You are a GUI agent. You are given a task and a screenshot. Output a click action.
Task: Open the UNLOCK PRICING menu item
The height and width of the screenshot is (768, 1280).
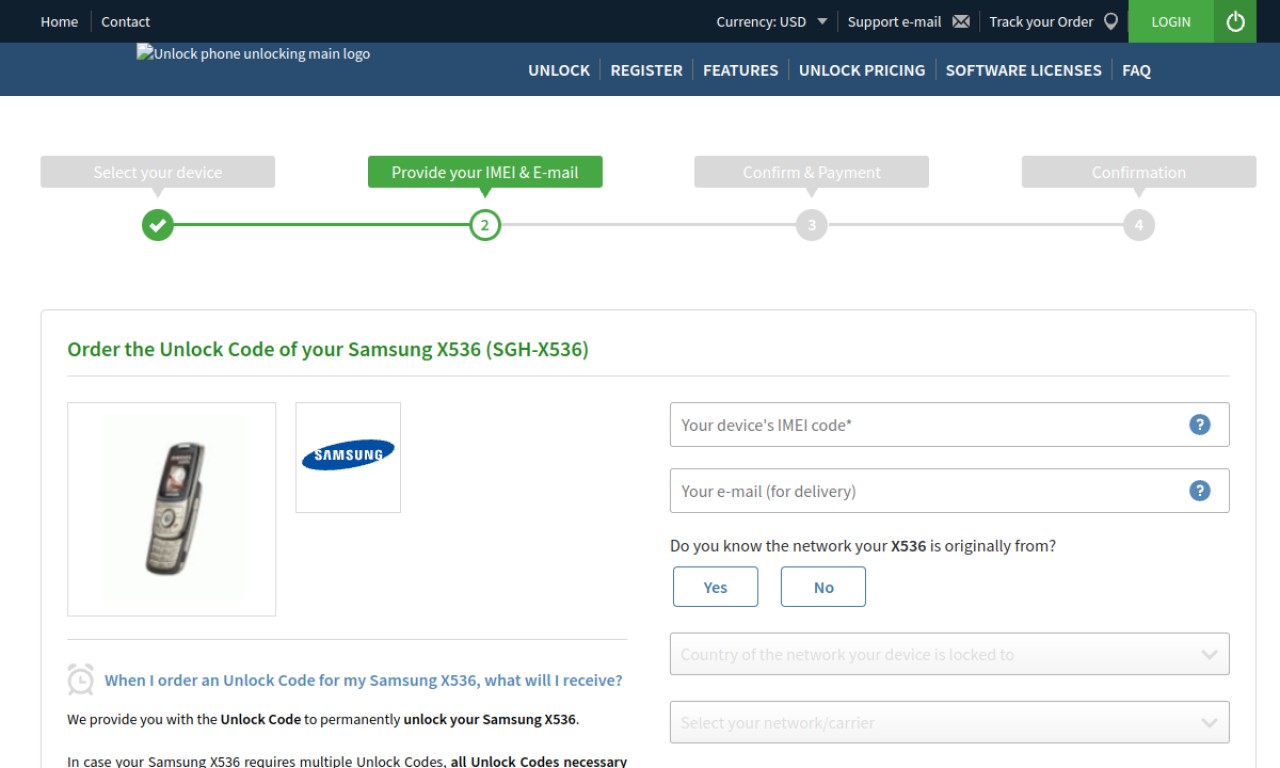coord(862,70)
